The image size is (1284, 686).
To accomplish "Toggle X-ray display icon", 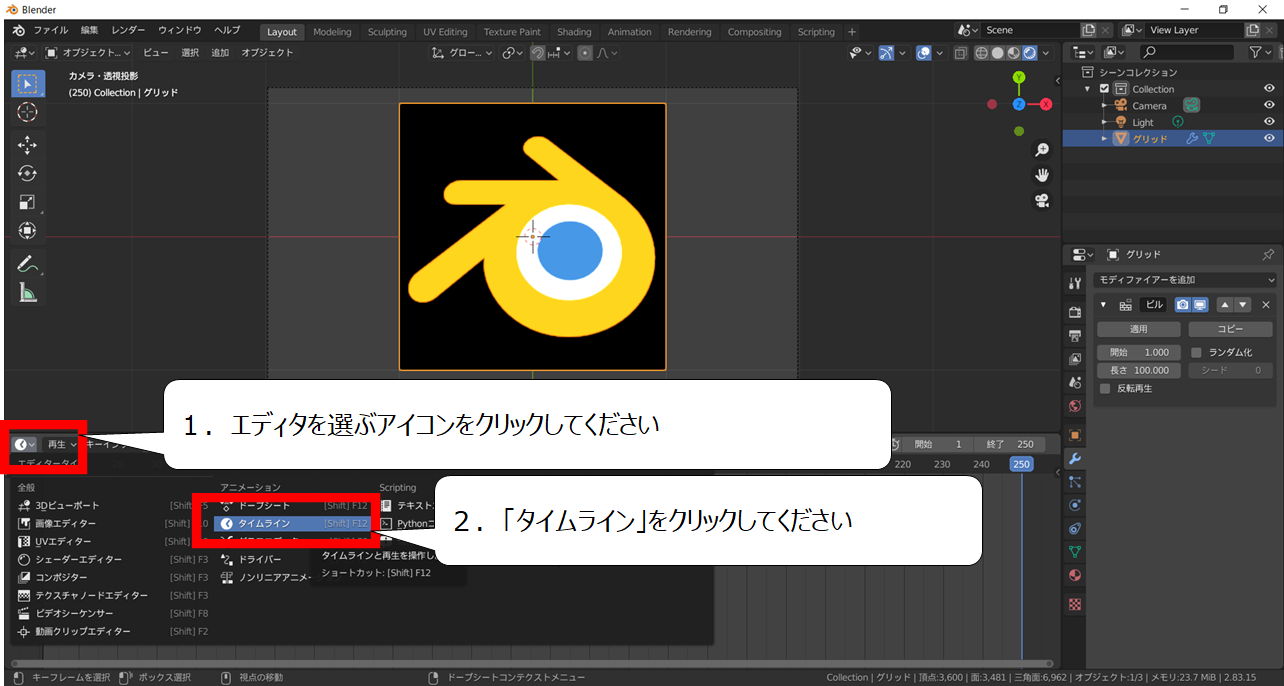I will pyautogui.click(x=961, y=53).
